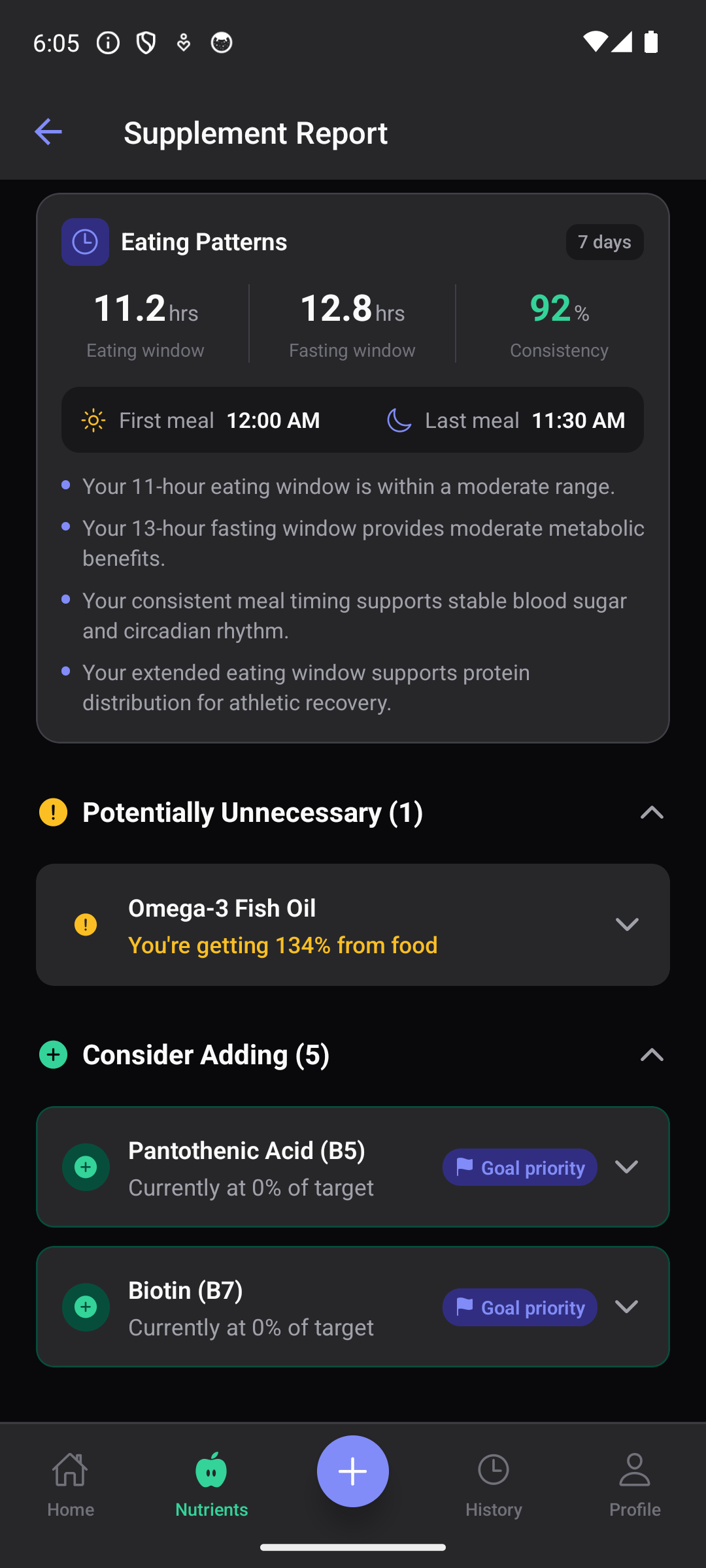Tap the moon icon next to Last meal
Screen dimensions: 706x1568
pos(399,420)
